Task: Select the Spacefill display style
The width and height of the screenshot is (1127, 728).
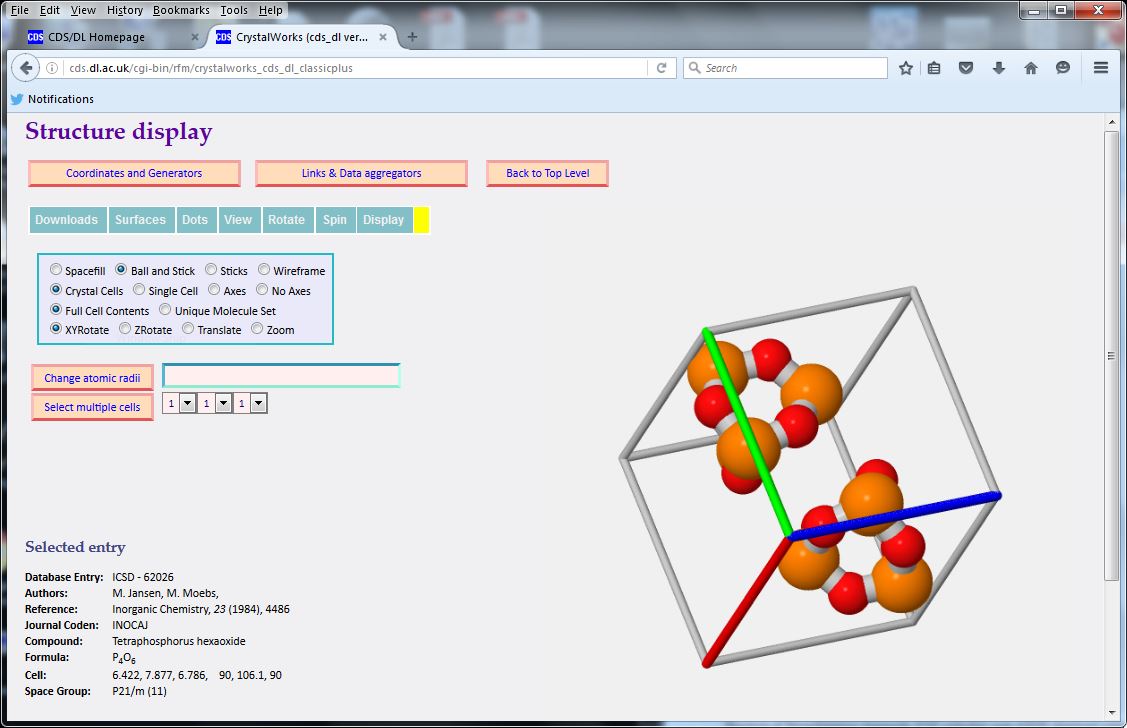Action: pos(56,269)
